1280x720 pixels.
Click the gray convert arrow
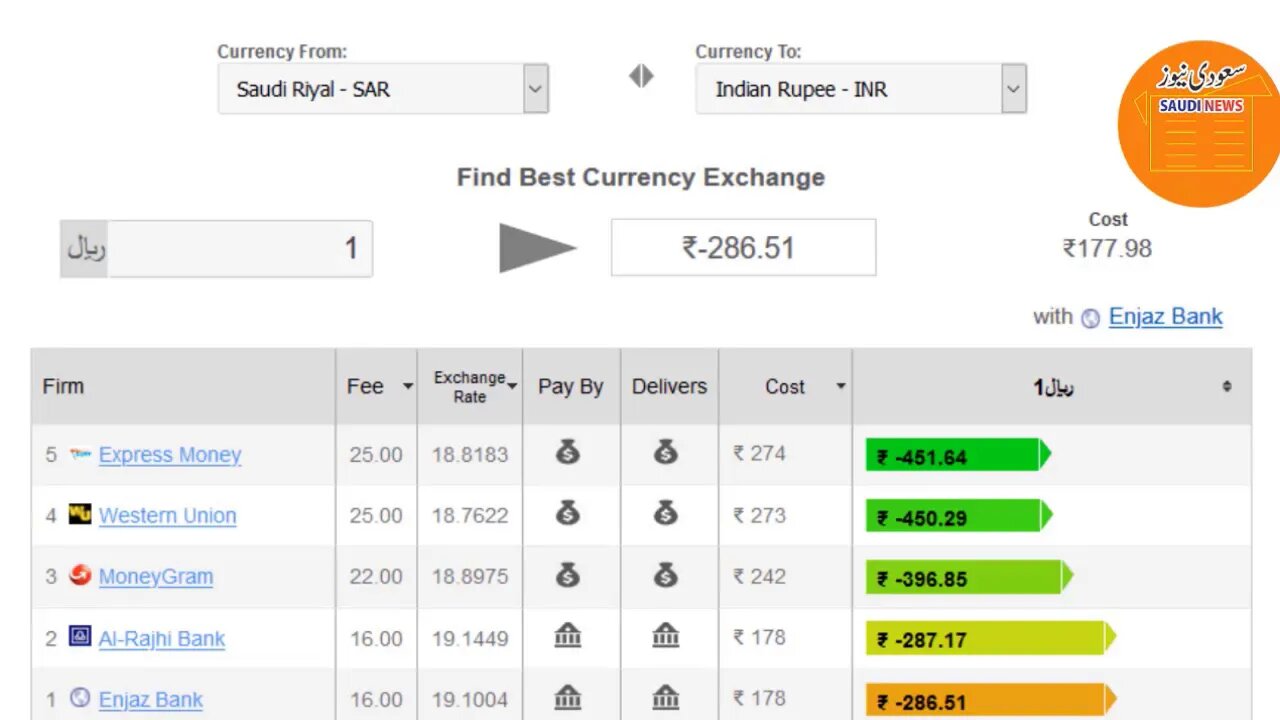click(538, 248)
